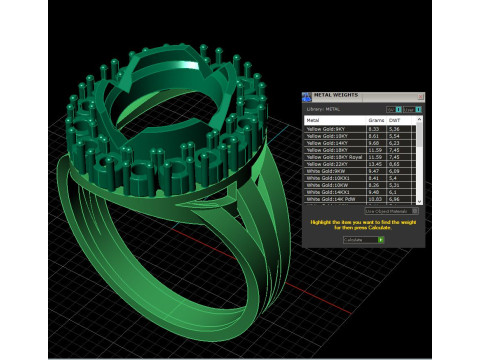
Task: Select the Yellow Gold:18KY row
Action: coord(360,150)
